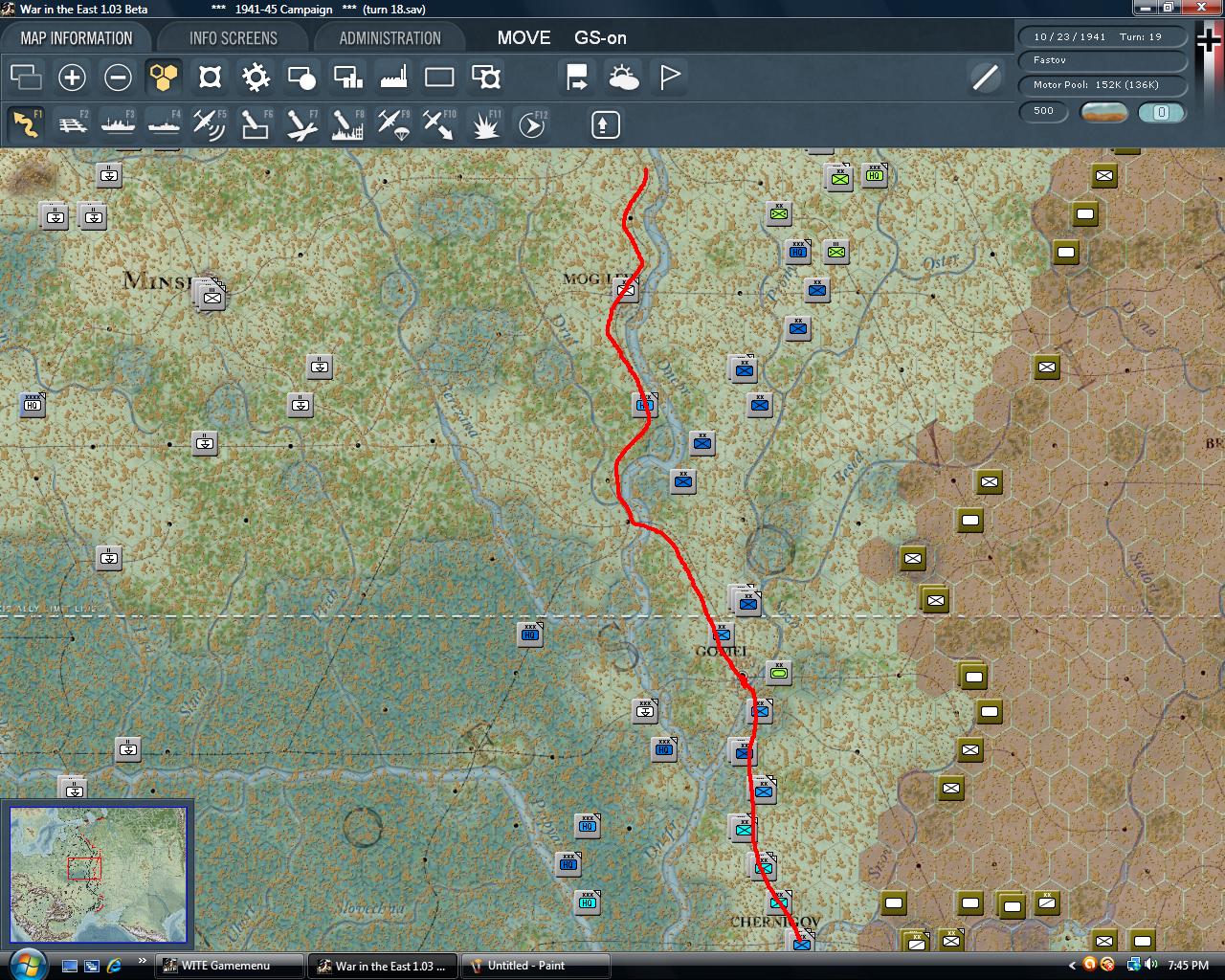Click the overview mini-map
Image resolution: width=1225 pixels, height=980 pixels.
[98, 875]
